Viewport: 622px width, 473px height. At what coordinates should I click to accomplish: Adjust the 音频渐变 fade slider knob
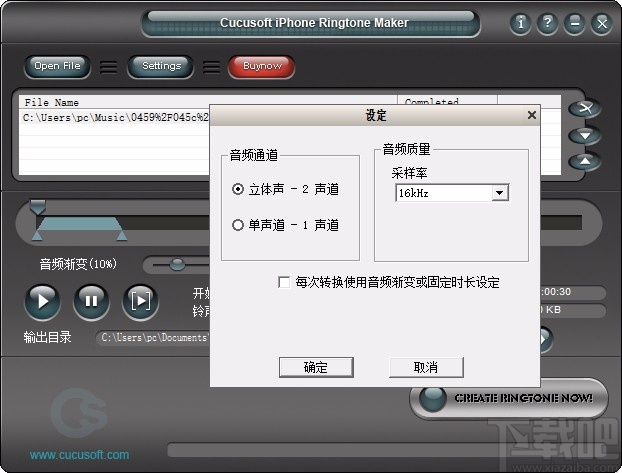pyautogui.click(x=177, y=264)
